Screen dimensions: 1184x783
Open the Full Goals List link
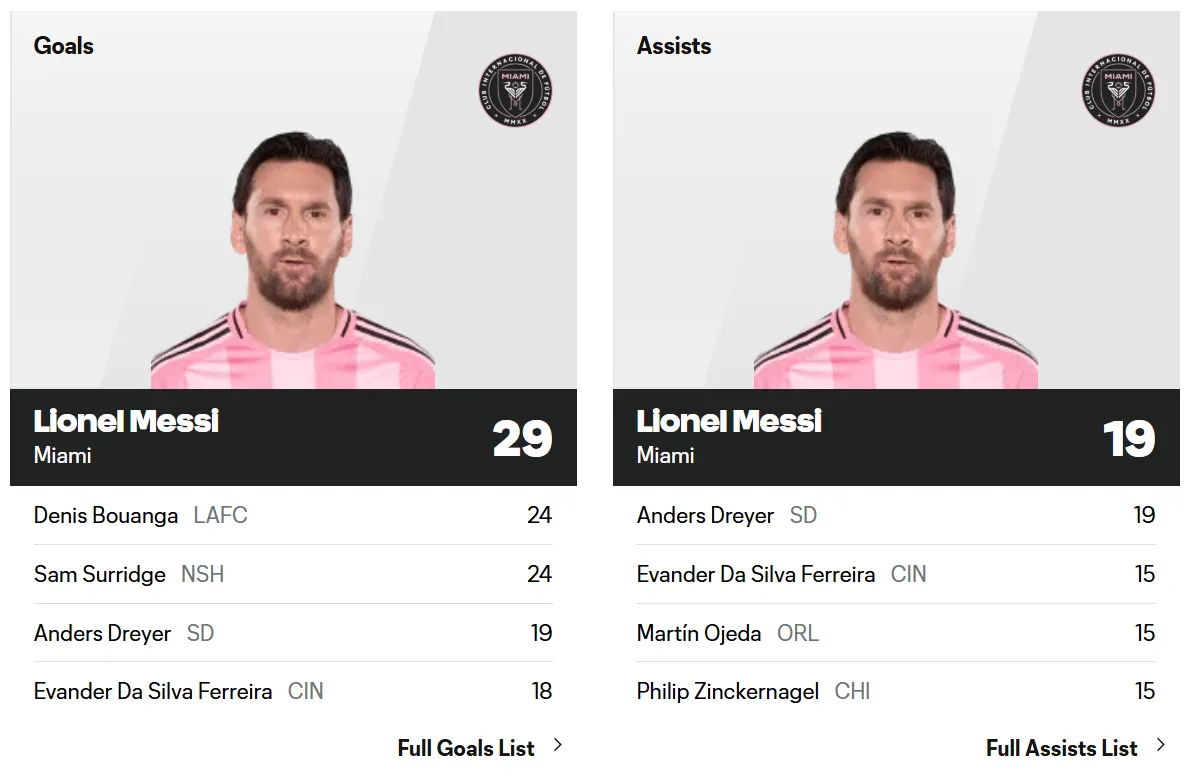pos(466,748)
